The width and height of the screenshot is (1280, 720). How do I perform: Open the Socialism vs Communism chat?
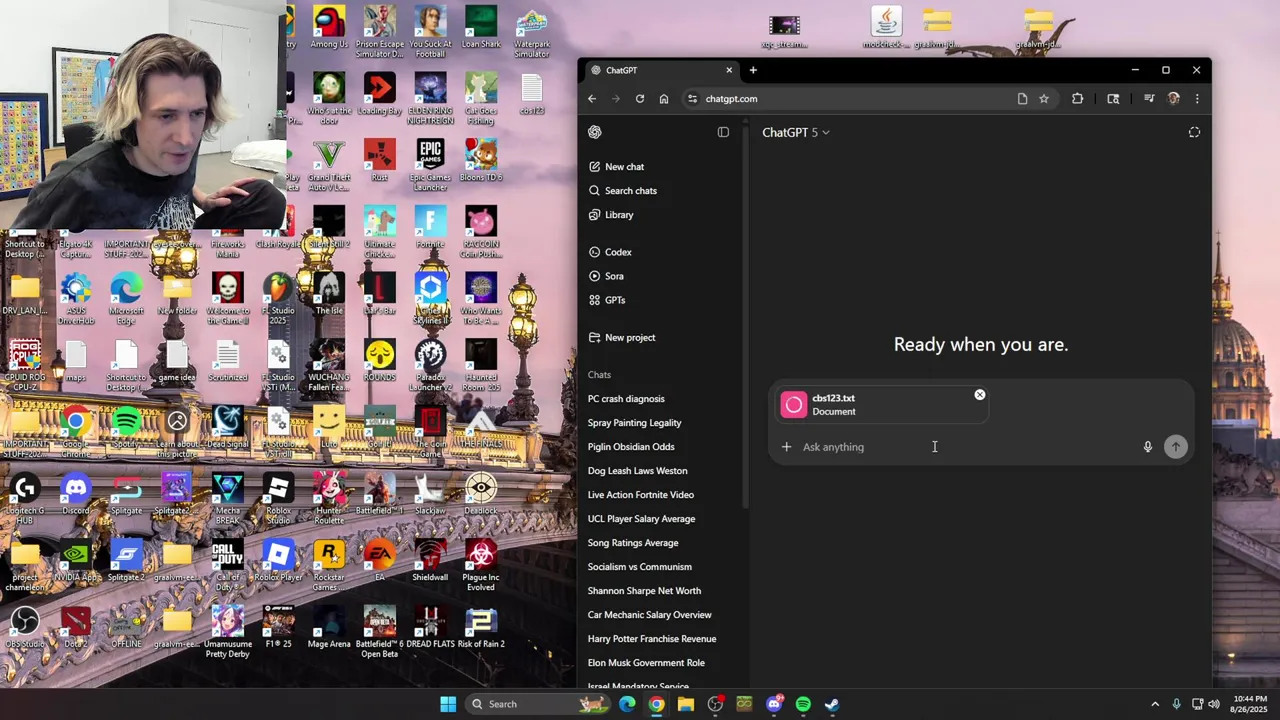point(639,567)
